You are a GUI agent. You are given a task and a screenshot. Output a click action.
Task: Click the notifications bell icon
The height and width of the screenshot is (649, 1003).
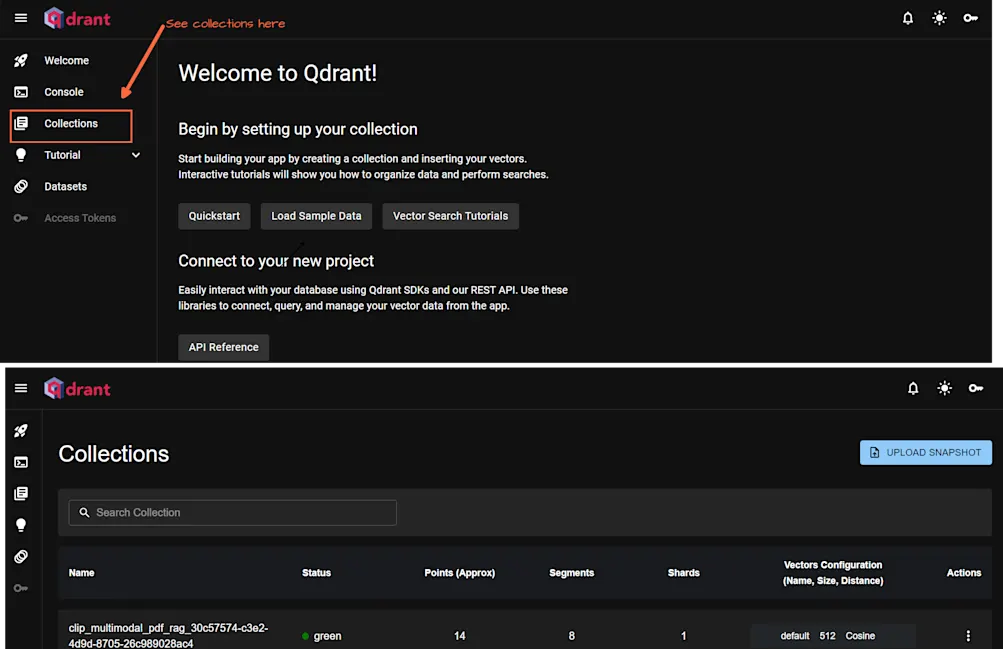pos(908,18)
